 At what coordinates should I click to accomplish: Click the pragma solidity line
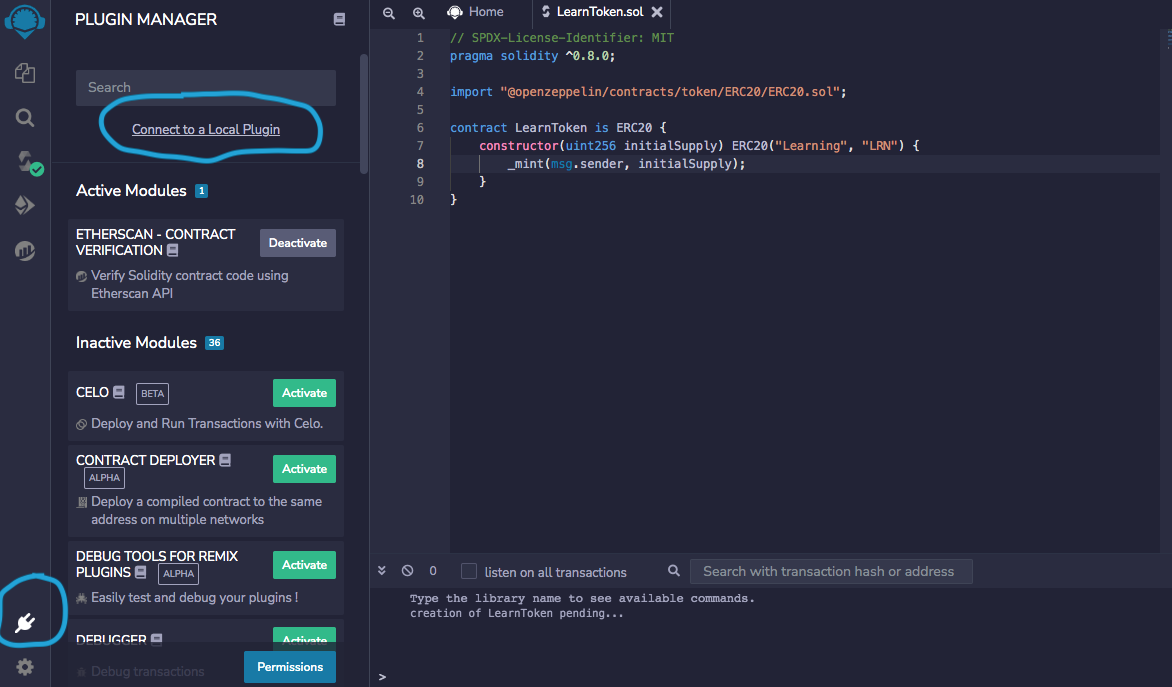[x=532, y=56]
